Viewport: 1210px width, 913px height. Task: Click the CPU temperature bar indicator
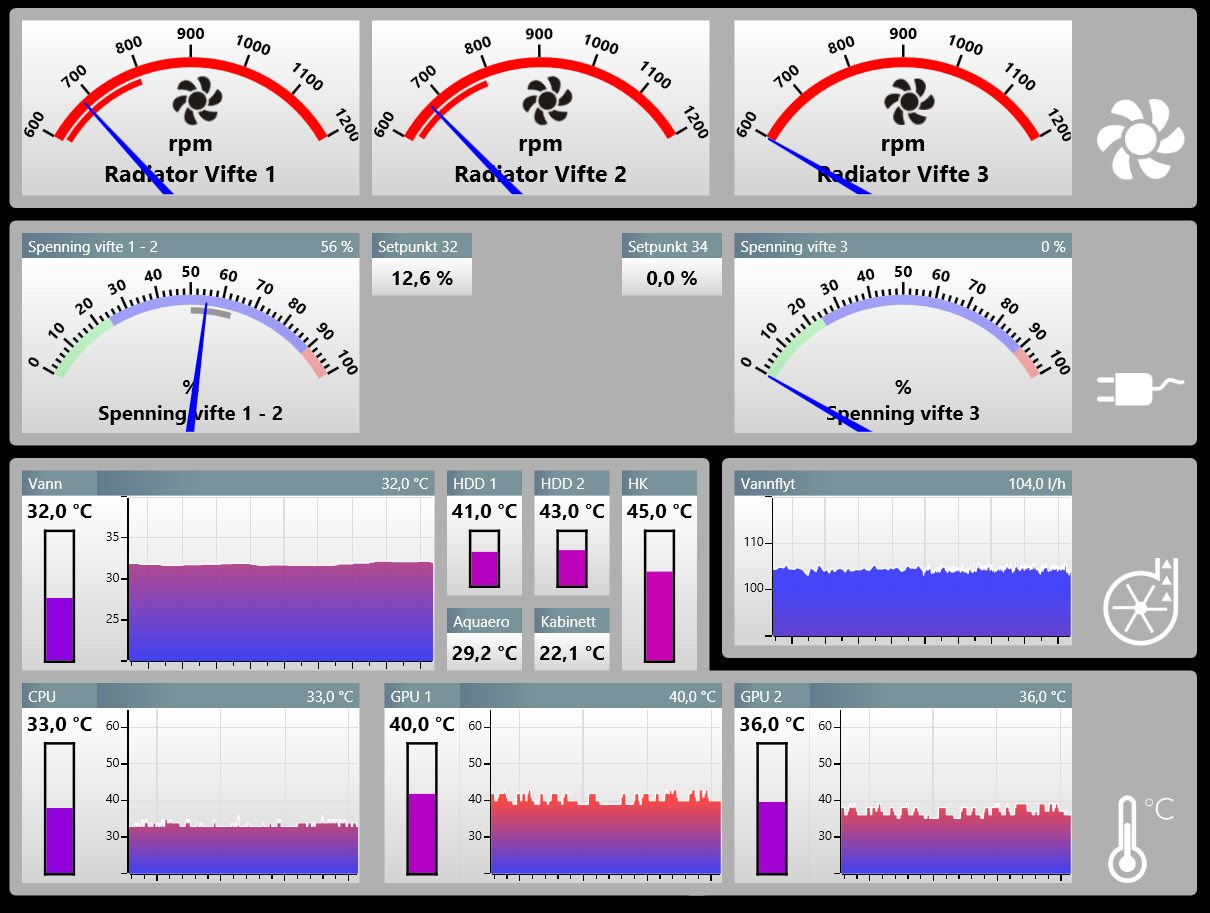click(x=60, y=808)
